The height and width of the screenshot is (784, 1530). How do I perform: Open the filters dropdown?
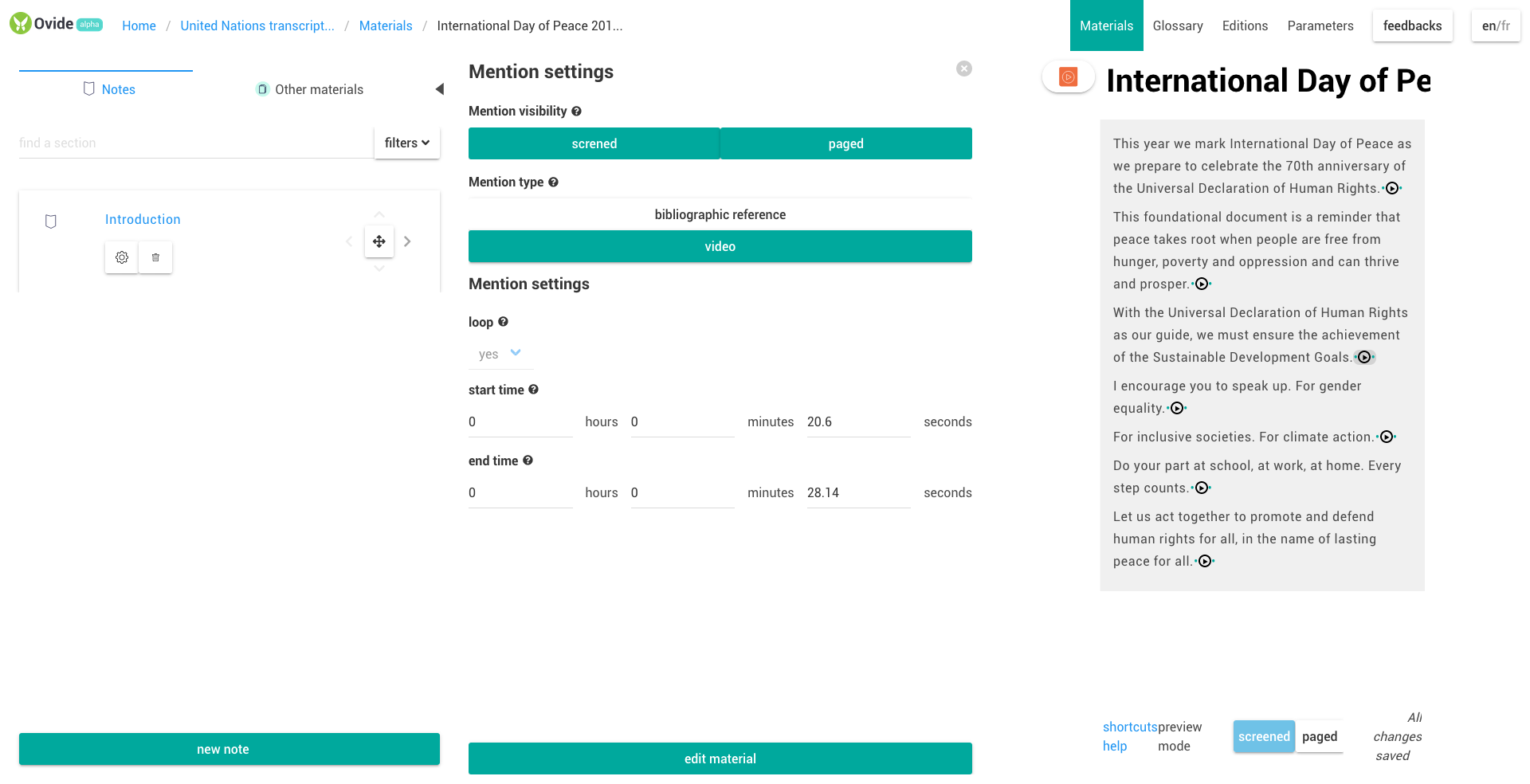click(x=407, y=143)
